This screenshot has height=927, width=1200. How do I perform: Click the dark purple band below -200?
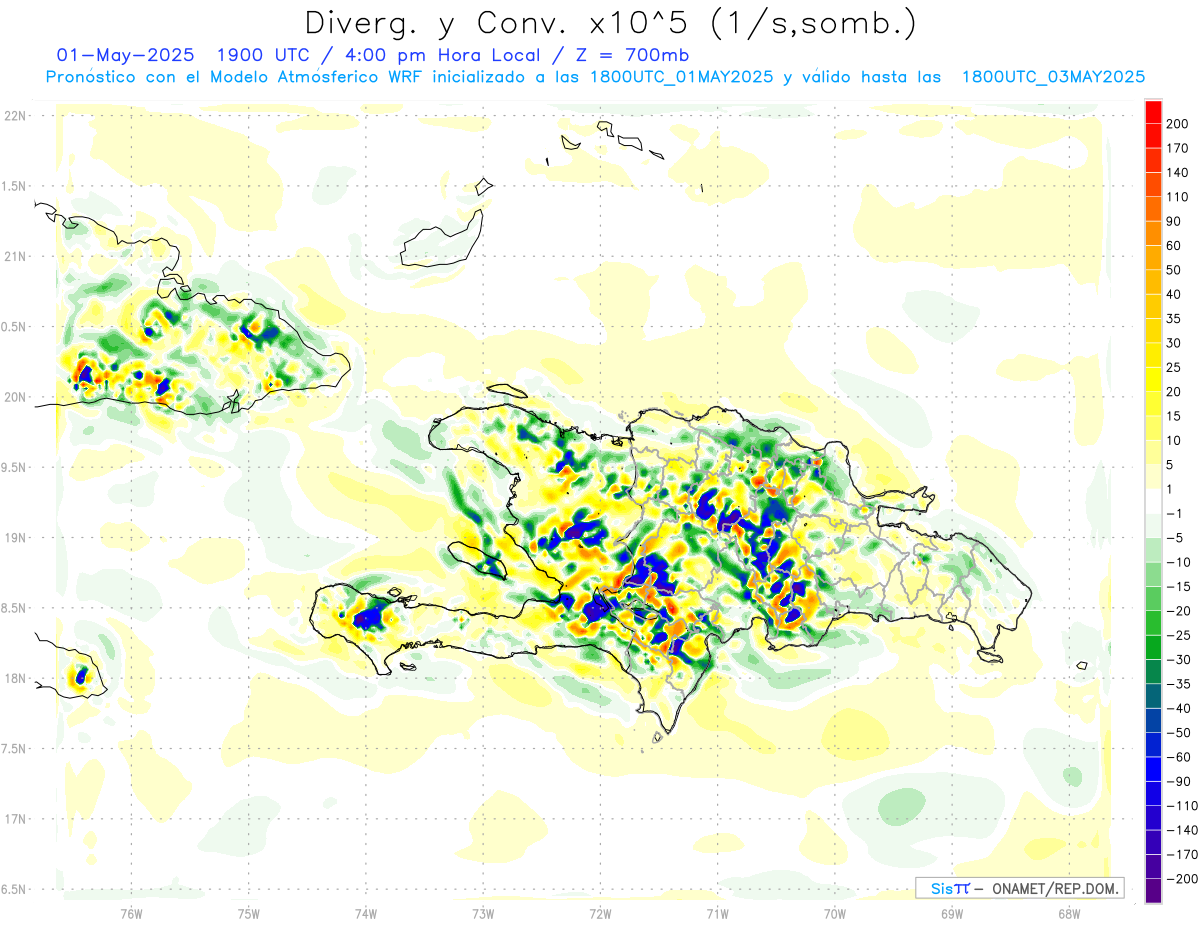pos(1153,891)
